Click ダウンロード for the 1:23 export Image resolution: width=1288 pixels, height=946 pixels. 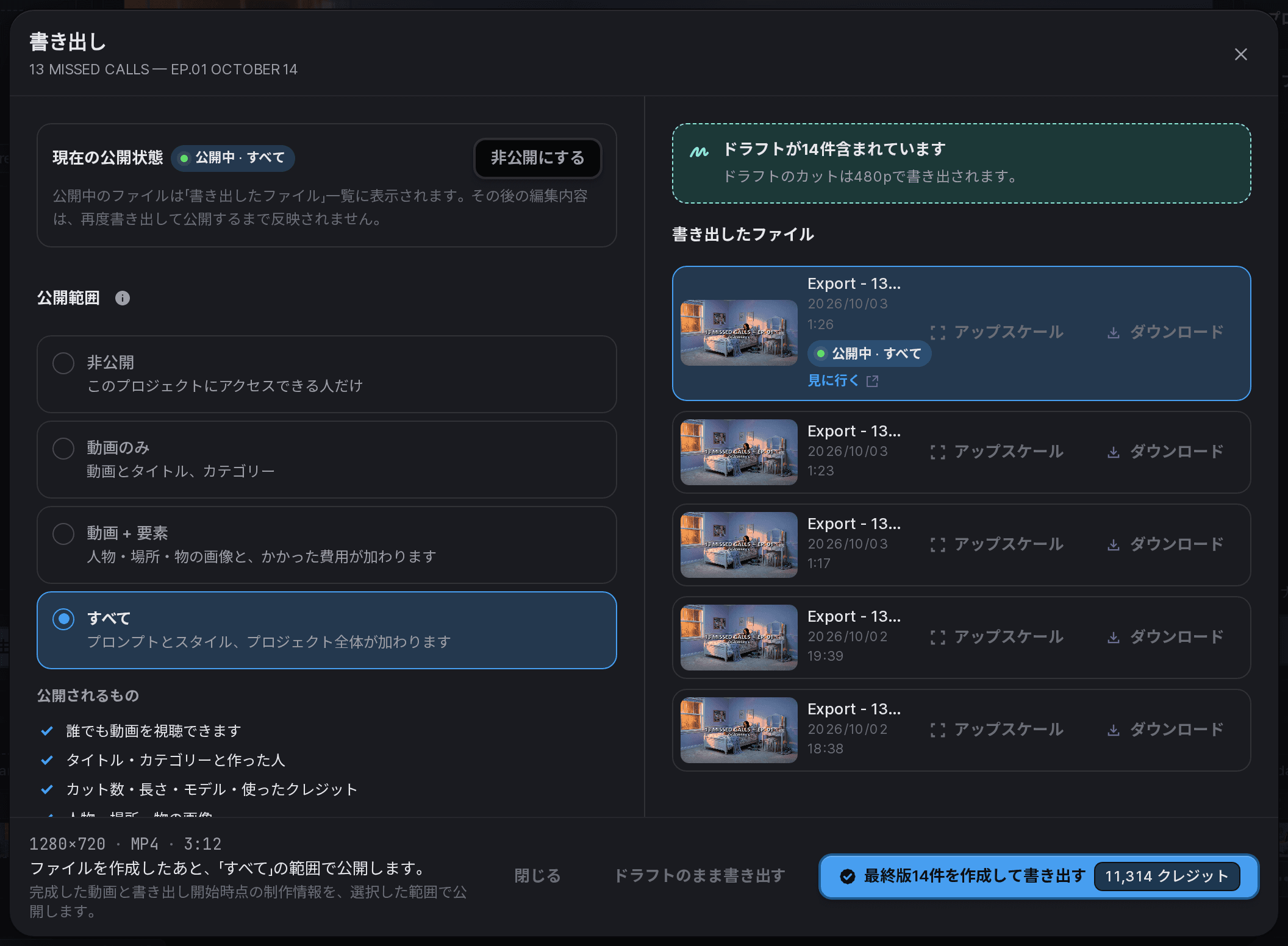tap(1165, 452)
